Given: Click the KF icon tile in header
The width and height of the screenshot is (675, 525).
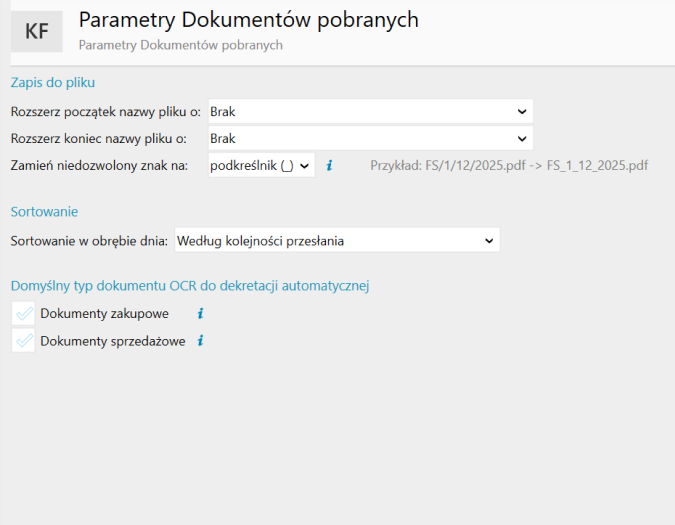Looking at the screenshot, I should click(37, 31).
